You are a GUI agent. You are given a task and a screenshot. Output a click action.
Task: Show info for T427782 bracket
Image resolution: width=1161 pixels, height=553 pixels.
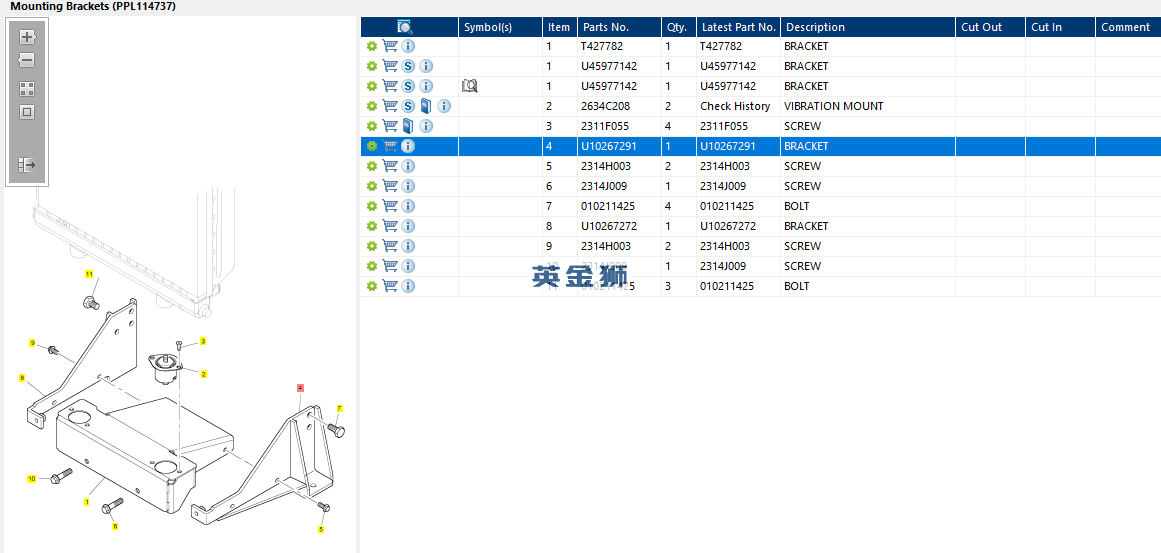(x=408, y=46)
